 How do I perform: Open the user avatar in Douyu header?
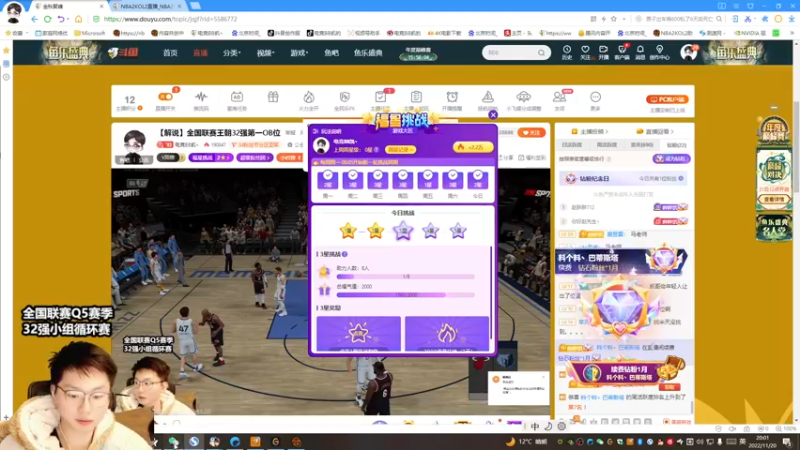point(689,52)
